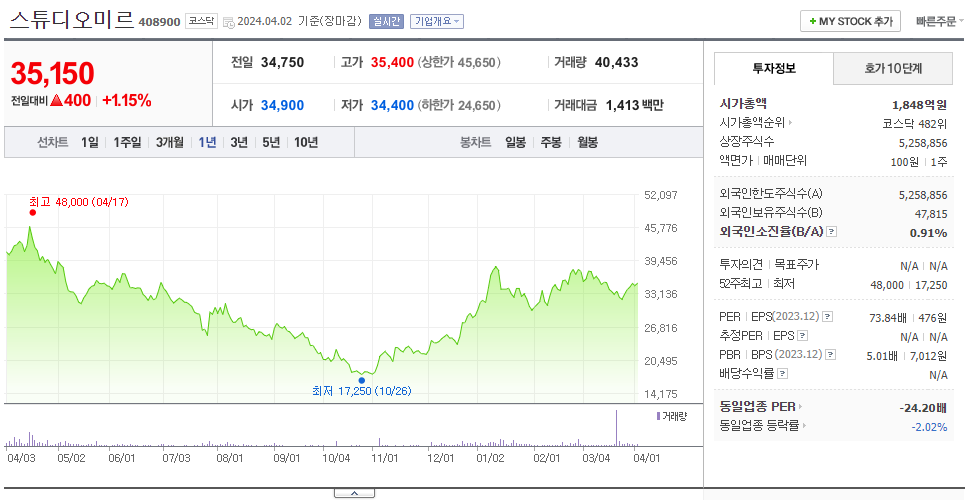This screenshot has height=500, width=968.
Task: Click the 저가 value 34,400
Action: pos(392,106)
